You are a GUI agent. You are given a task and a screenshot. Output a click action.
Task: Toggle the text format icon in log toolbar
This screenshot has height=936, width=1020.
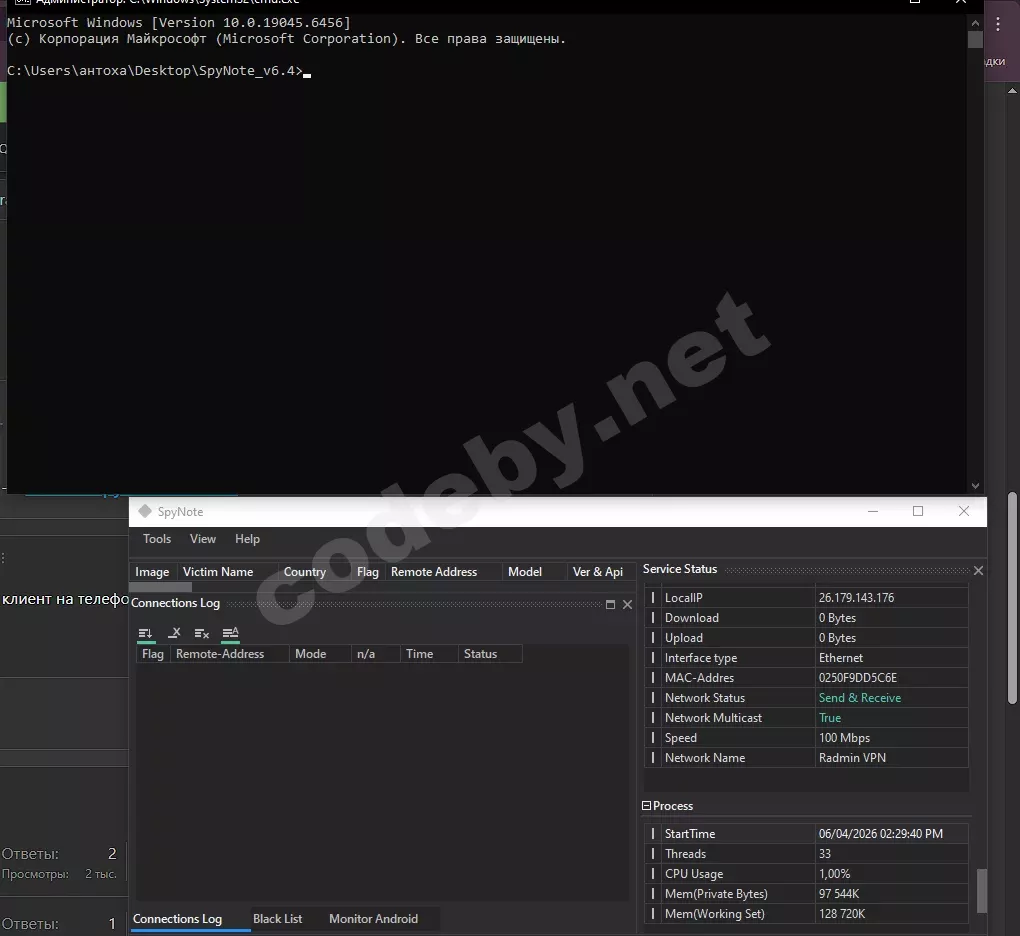pyautogui.click(x=230, y=633)
